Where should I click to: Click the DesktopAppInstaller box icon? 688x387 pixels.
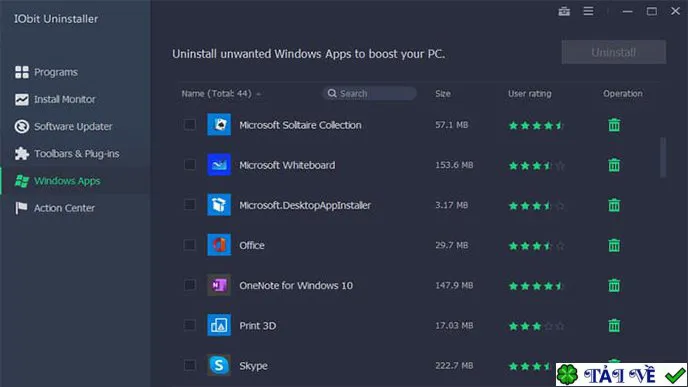tap(219, 205)
